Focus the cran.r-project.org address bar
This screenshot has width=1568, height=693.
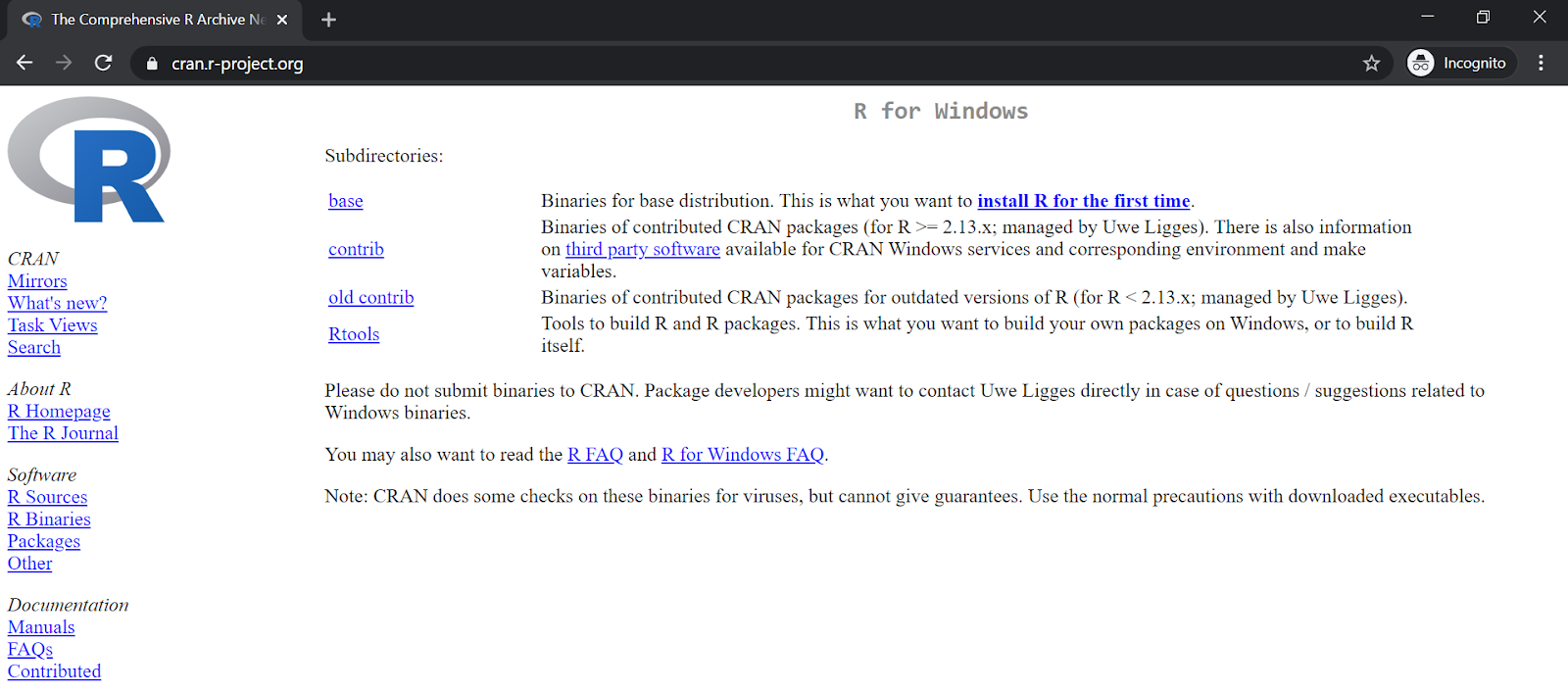click(x=760, y=64)
